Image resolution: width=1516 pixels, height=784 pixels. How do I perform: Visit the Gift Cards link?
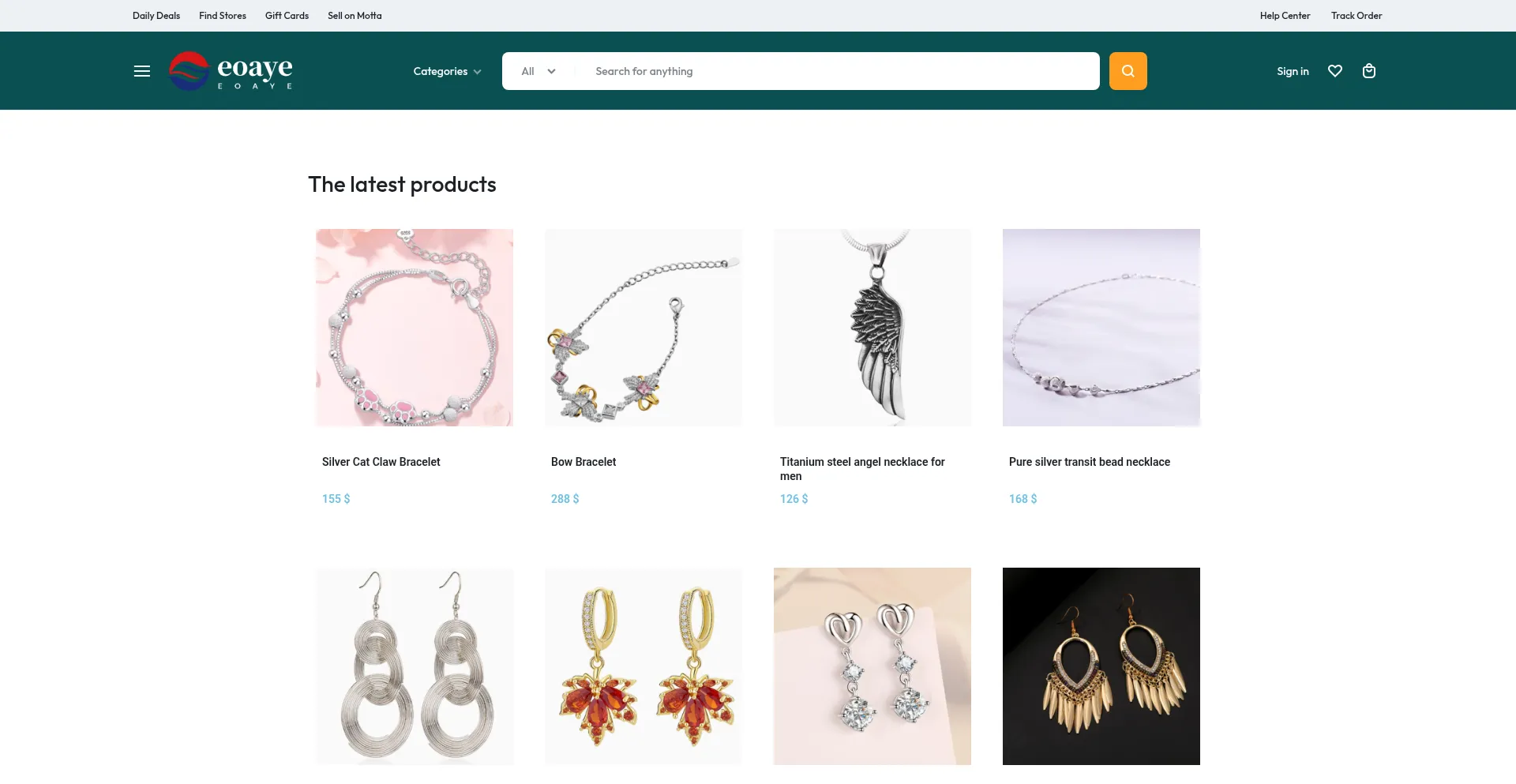point(287,16)
